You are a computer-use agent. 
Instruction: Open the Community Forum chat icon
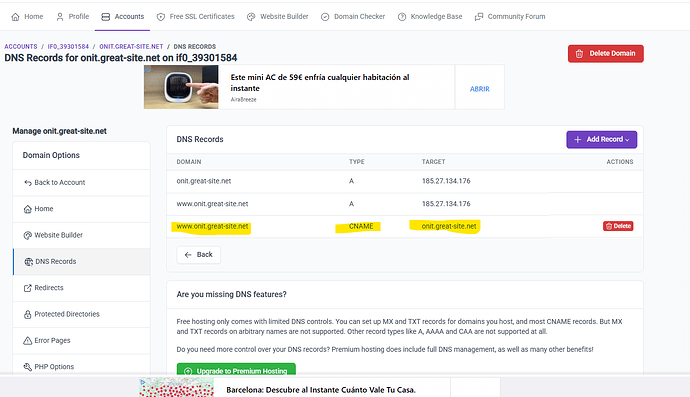[479, 17]
